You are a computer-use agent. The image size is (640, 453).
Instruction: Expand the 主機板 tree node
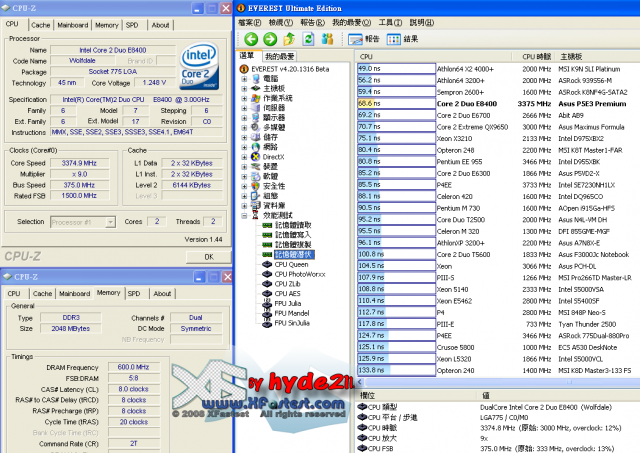point(244,89)
